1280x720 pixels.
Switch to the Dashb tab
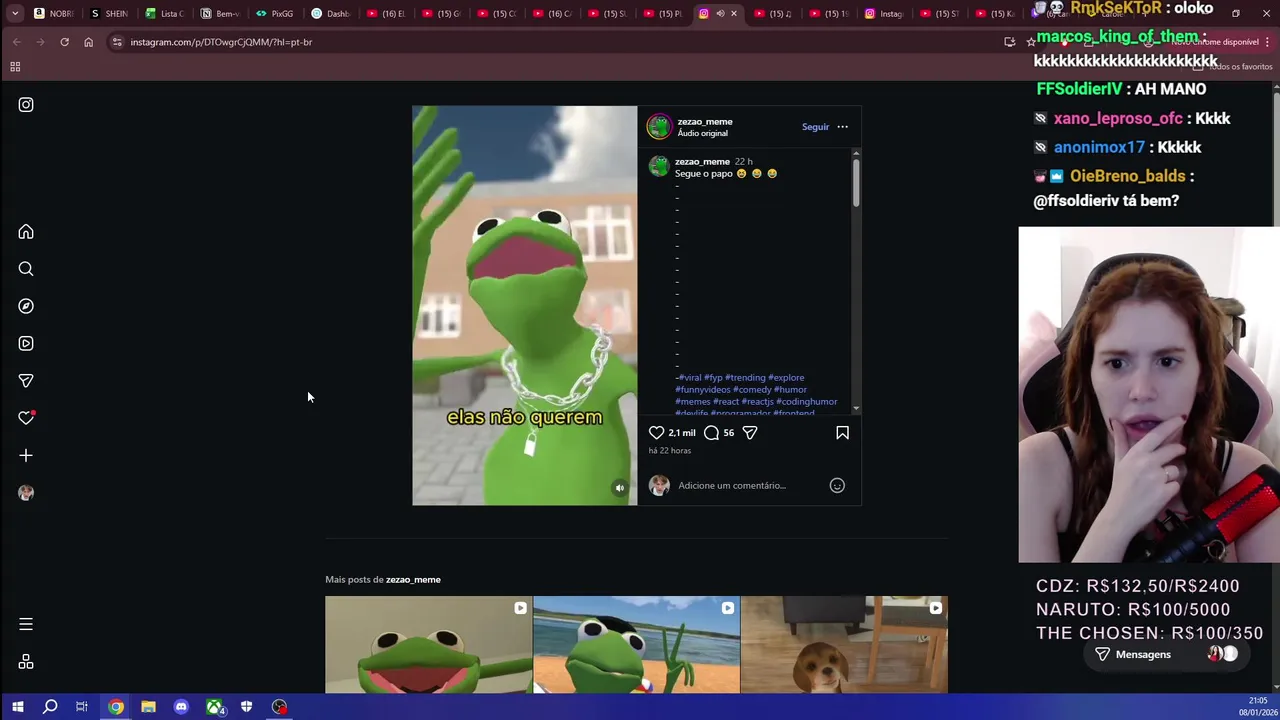pyautogui.click(x=330, y=14)
